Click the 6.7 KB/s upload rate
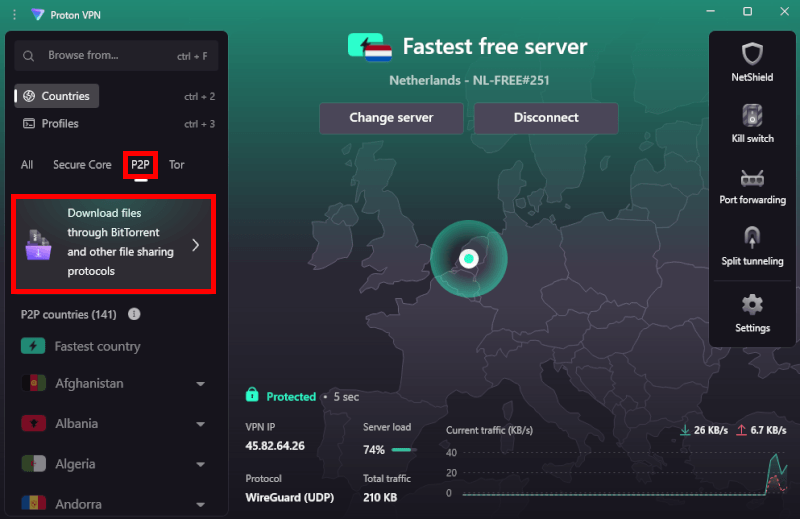 [x=768, y=430]
